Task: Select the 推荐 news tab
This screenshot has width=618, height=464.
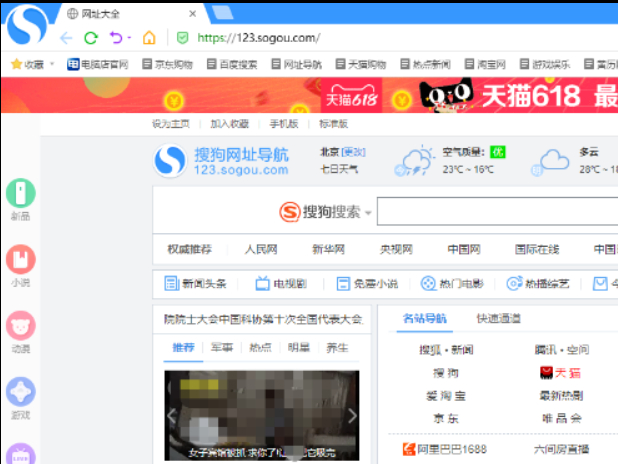Action: click(x=184, y=348)
